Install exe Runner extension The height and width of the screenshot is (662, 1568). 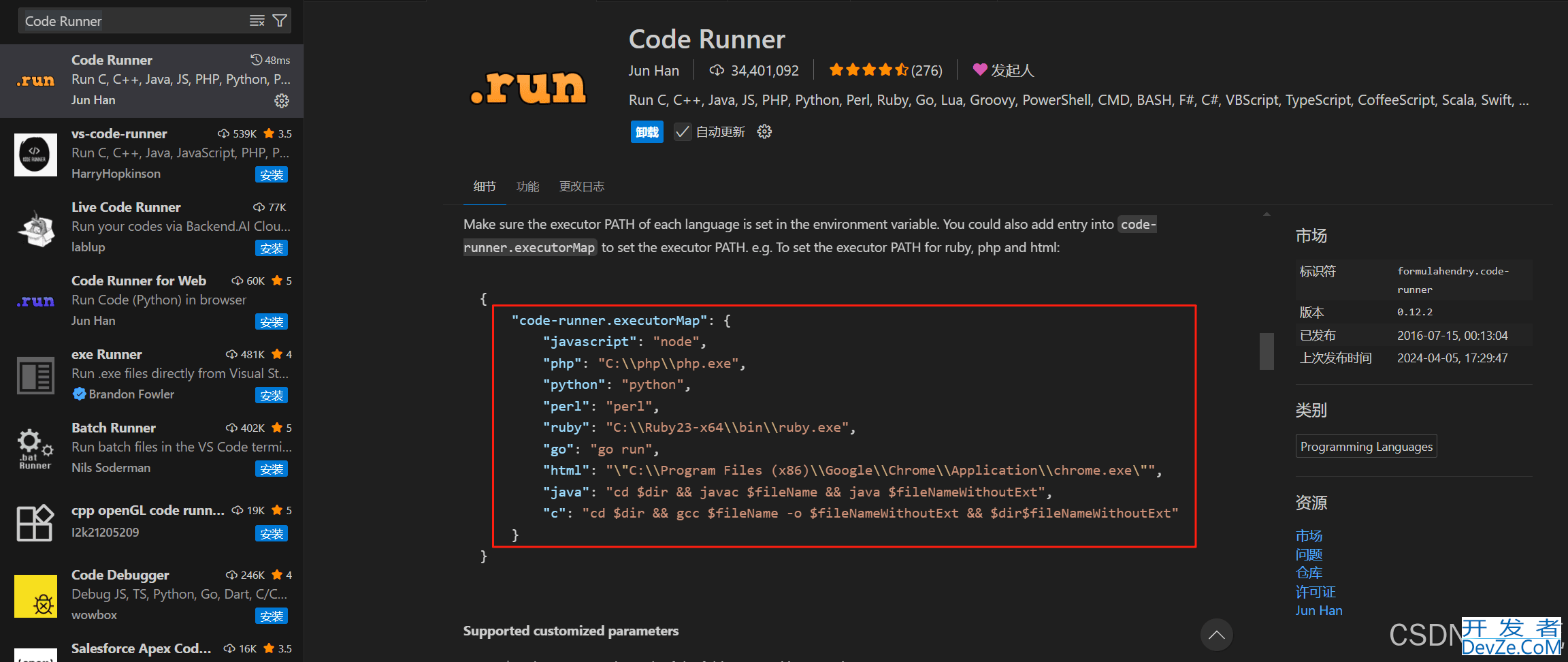[x=272, y=395]
